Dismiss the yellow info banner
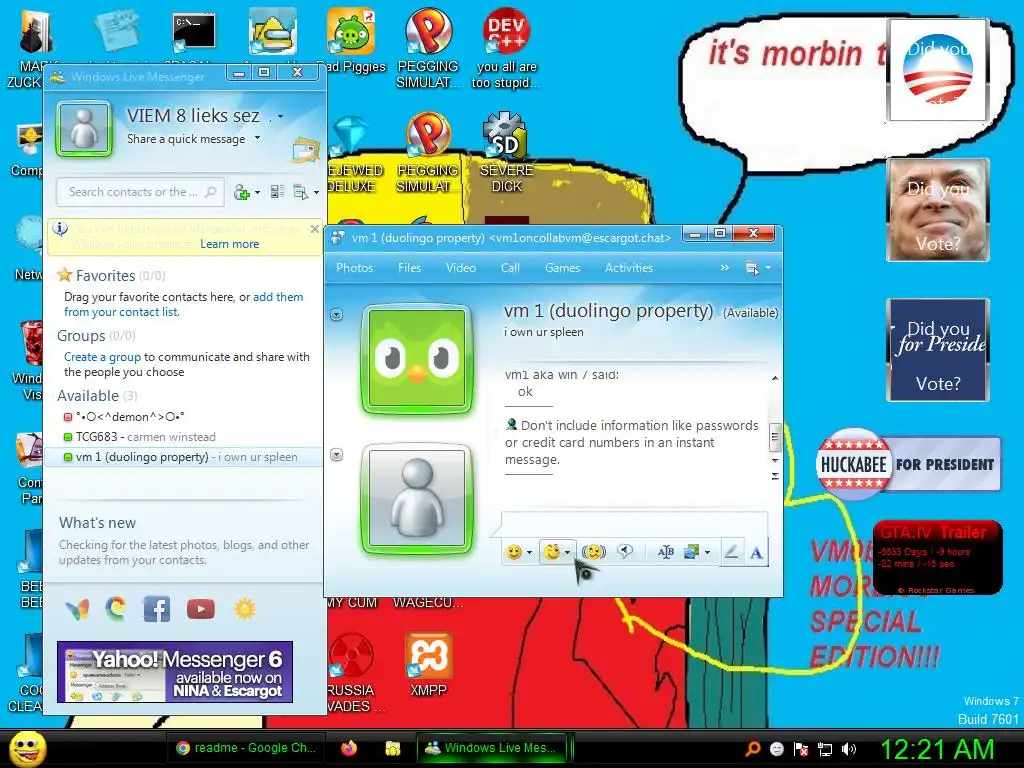Screen dimensions: 1024x768 (x=315, y=229)
